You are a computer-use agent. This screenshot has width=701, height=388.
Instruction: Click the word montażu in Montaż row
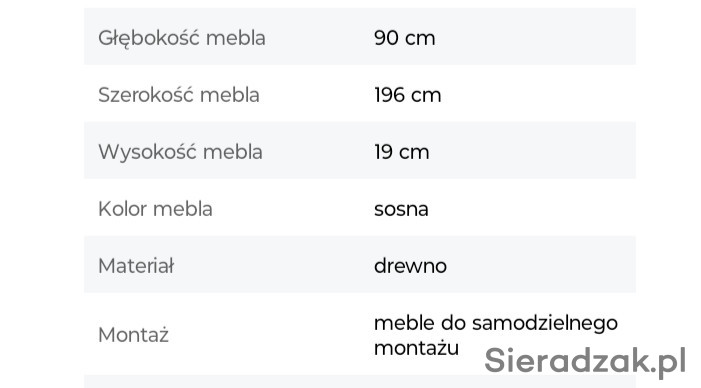pos(416,348)
